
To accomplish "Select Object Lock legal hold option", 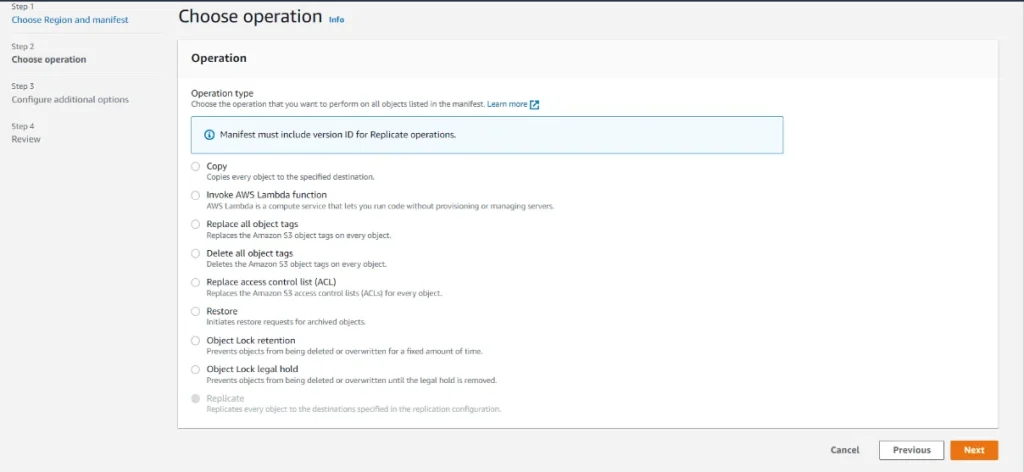I will pyautogui.click(x=196, y=369).
